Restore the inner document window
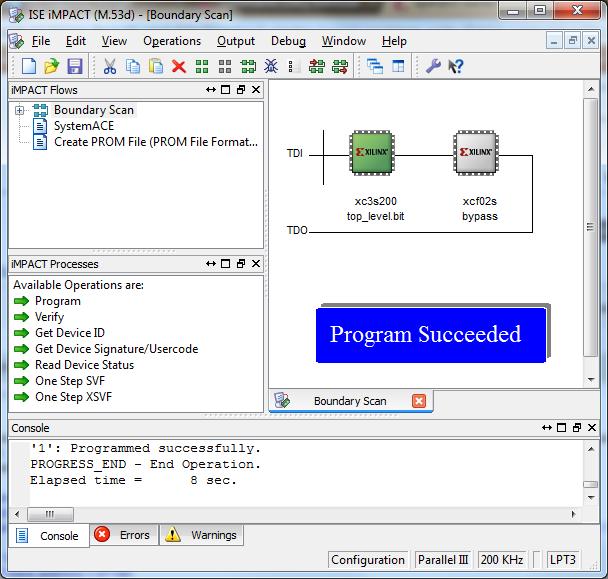This screenshot has height=579, width=608. coord(572,40)
